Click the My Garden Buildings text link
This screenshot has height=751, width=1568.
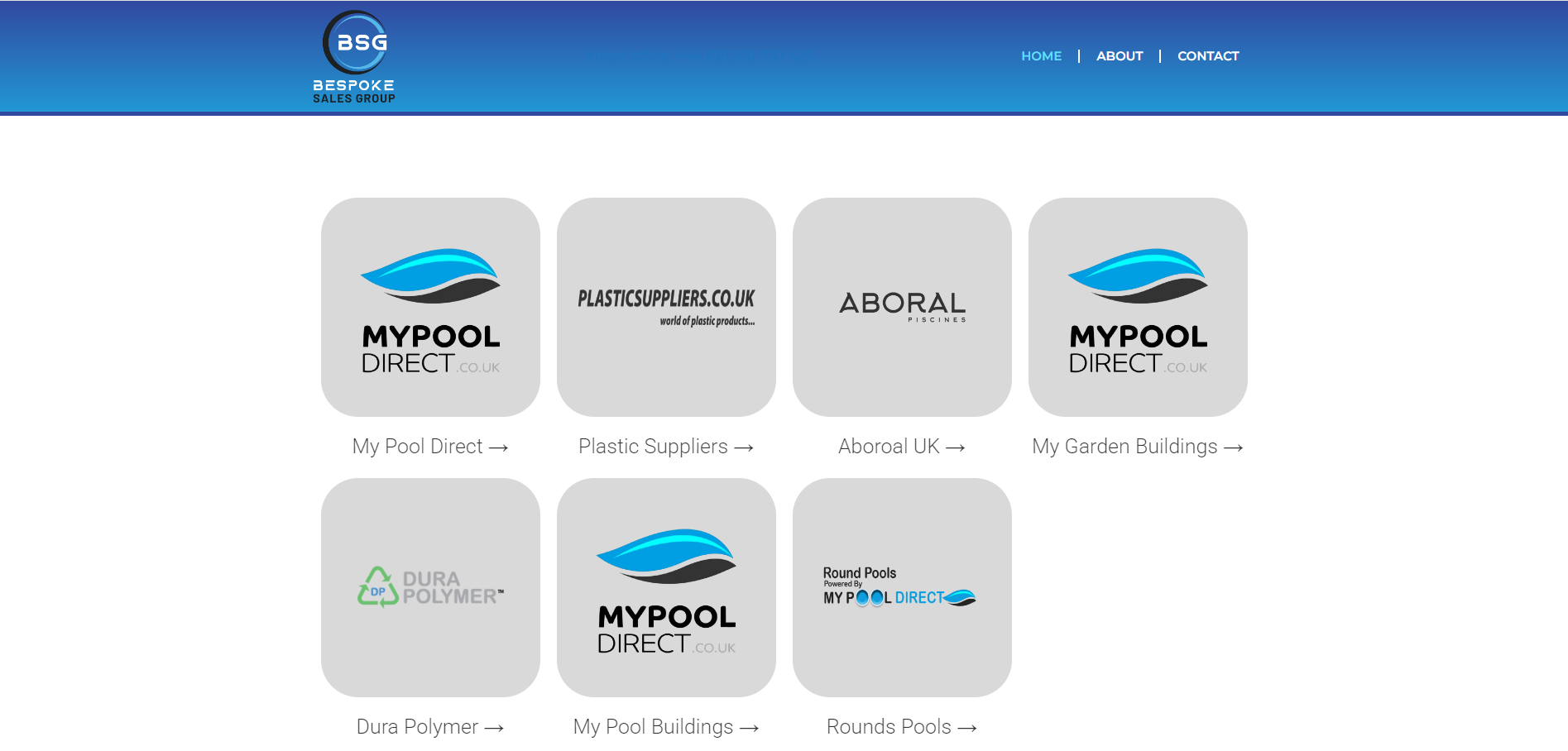[x=1137, y=447]
